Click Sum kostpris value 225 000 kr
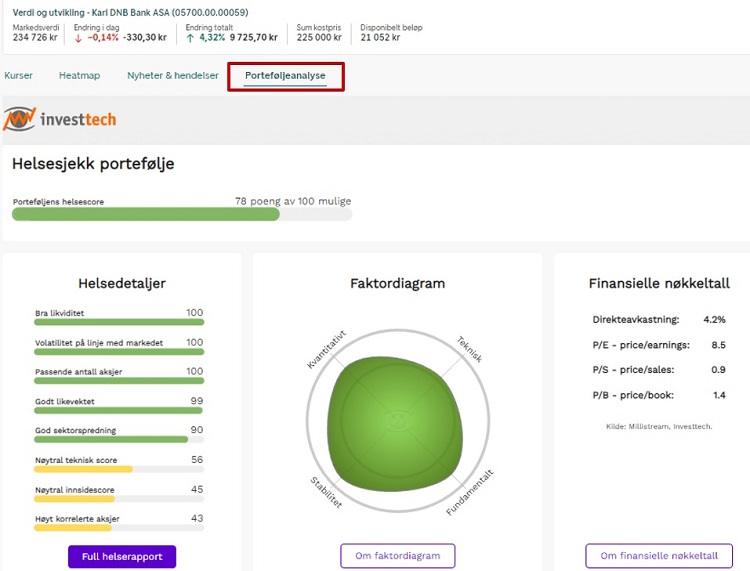Viewport: 750px width, 571px height. pos(319,37)
